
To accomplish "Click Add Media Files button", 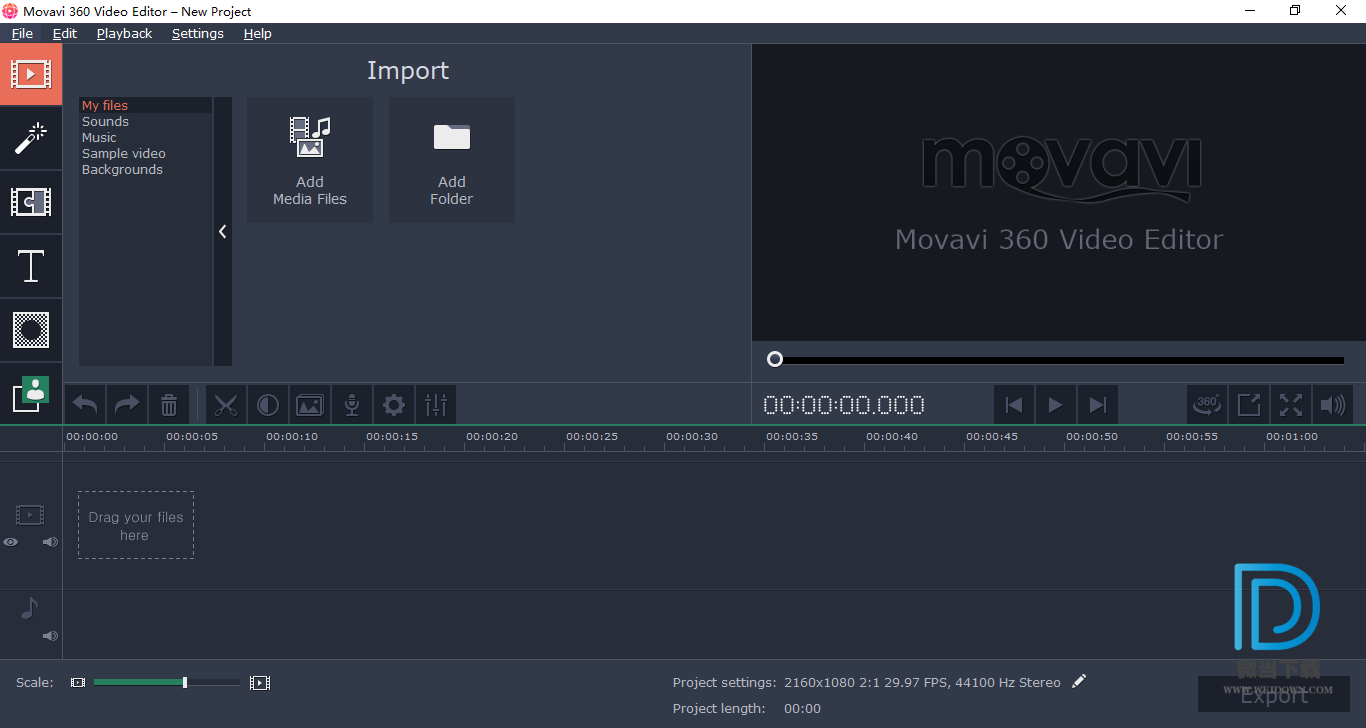I will [310, 160].
